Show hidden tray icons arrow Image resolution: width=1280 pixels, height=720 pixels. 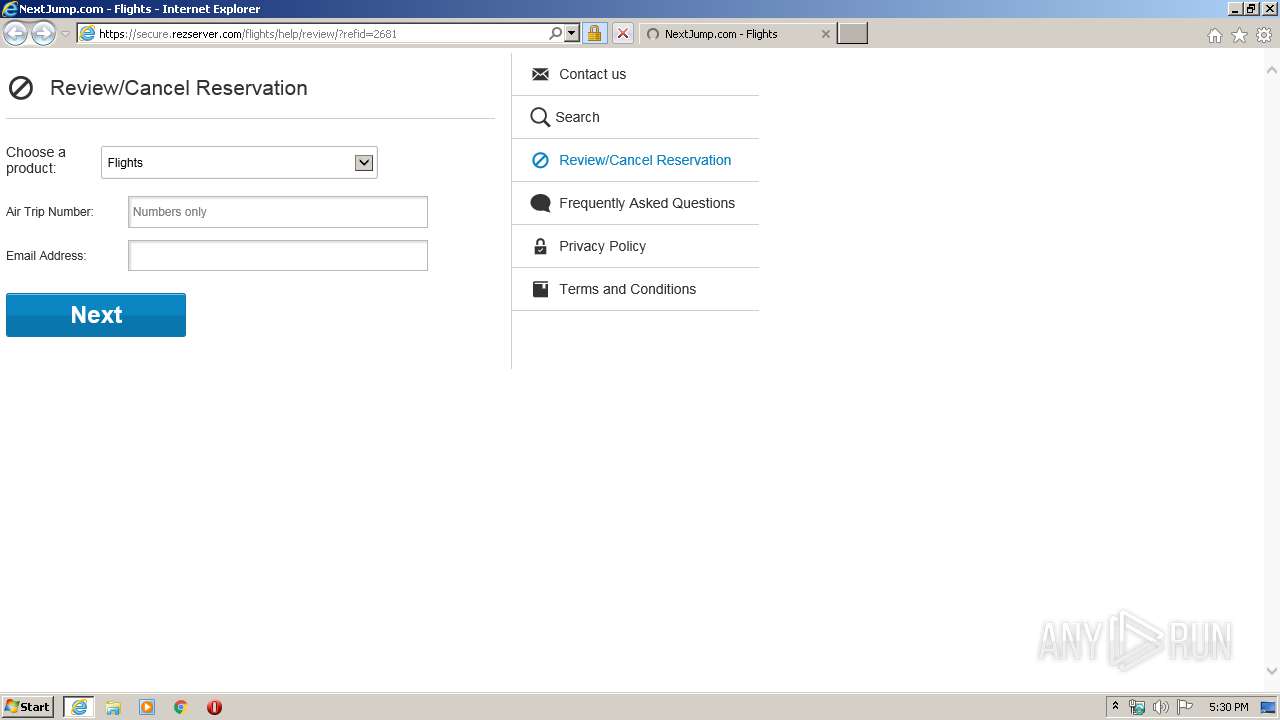tap(1115, 707)
